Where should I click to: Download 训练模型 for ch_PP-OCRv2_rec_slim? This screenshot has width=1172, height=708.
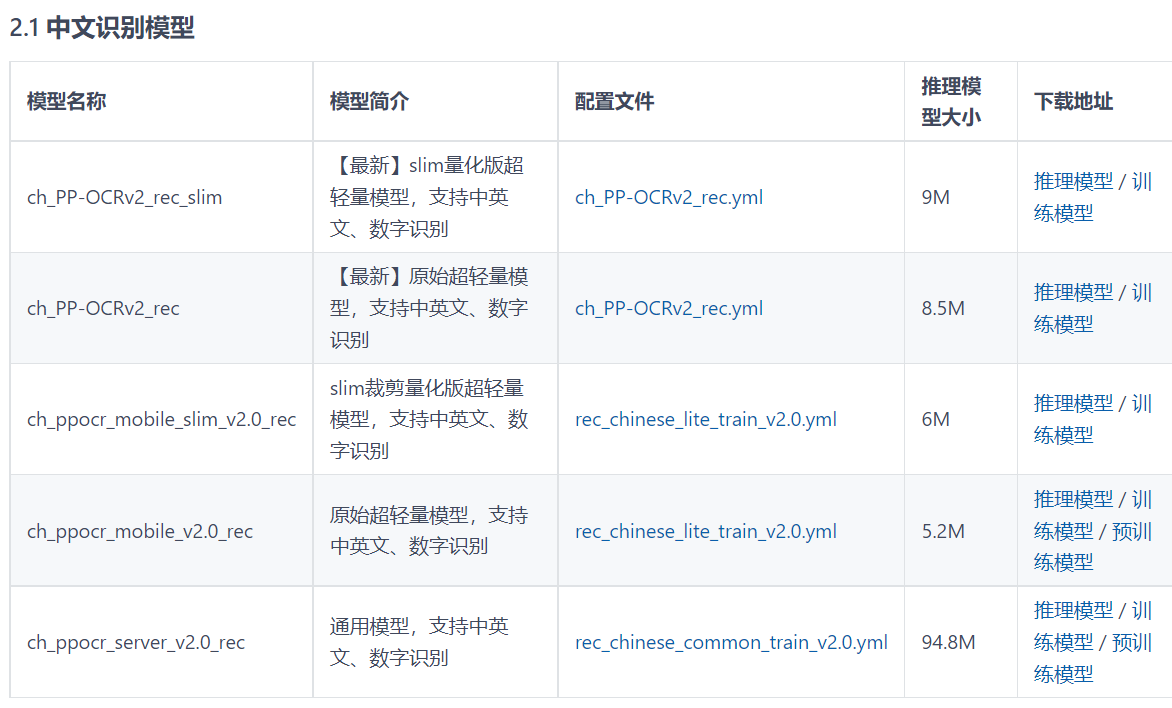click(1063, 213)
